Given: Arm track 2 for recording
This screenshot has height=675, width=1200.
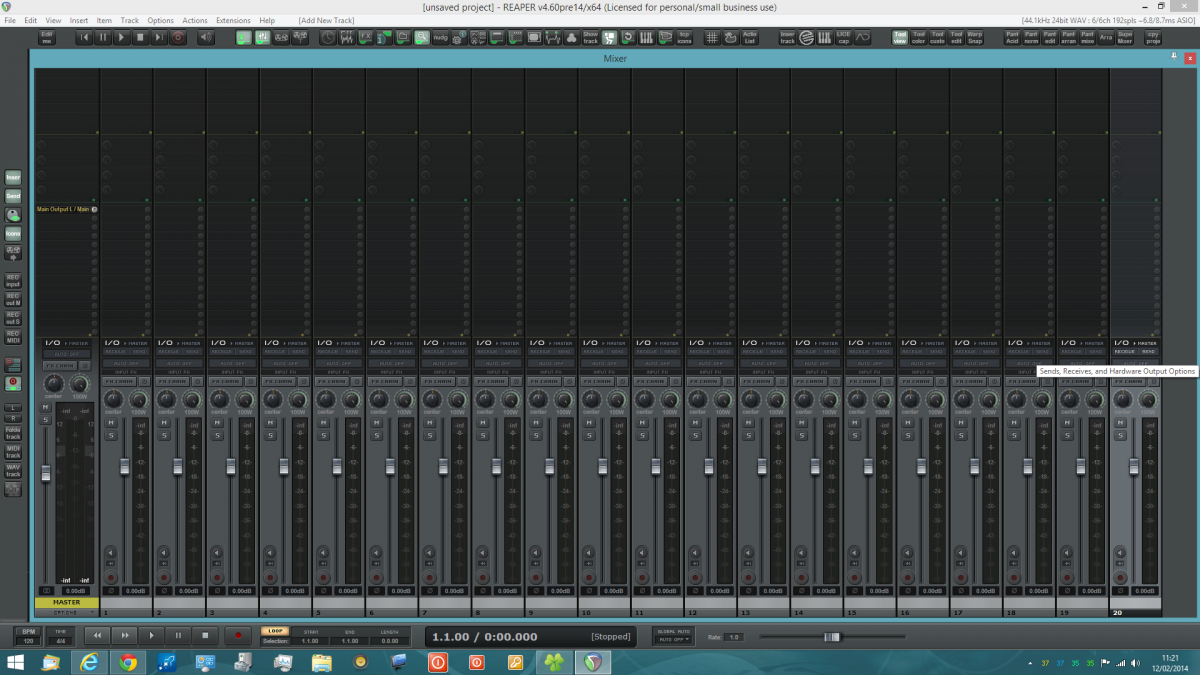Looking at the screenshot, I should [x=164, y=577].
